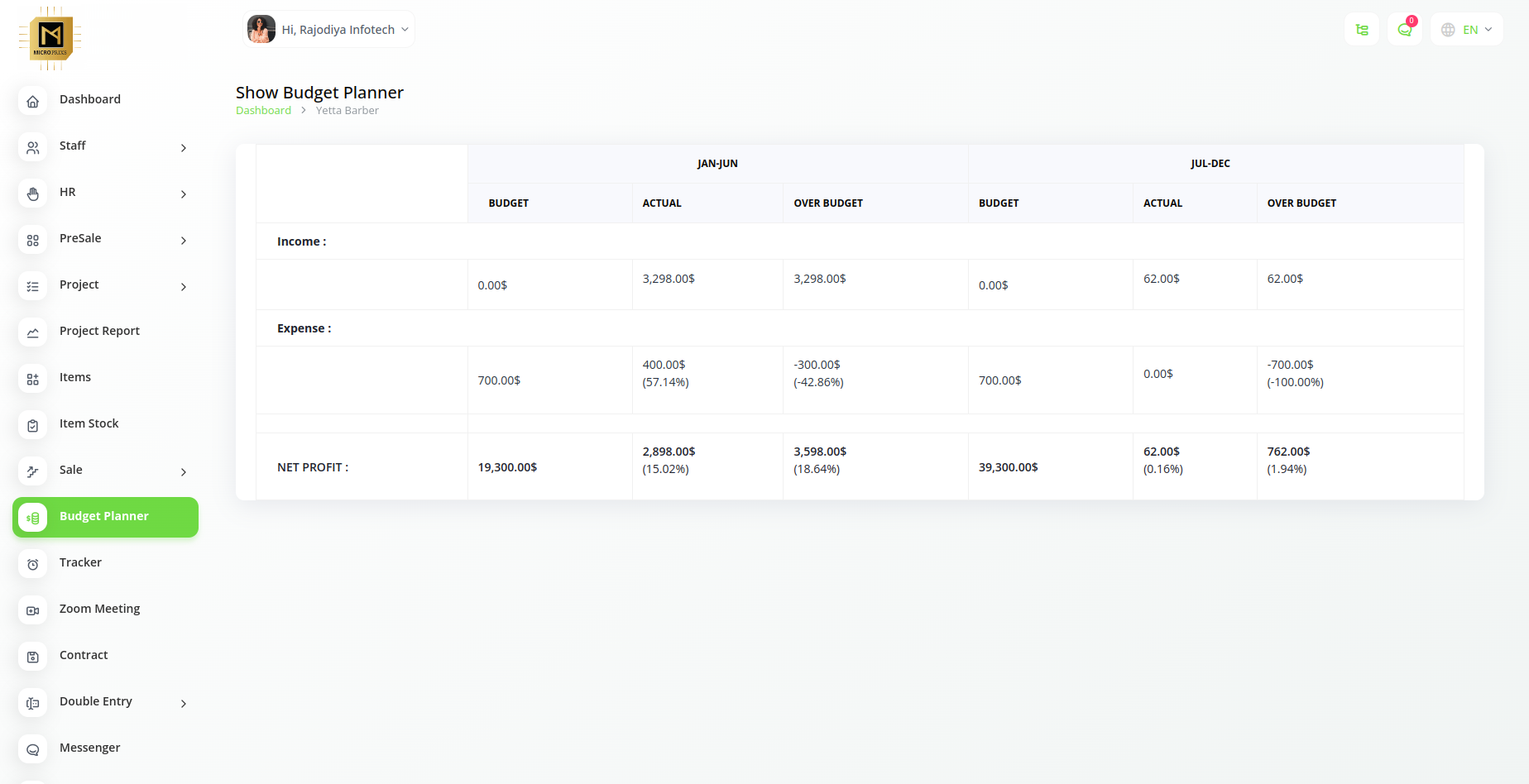Viewport: 1529px width, 784px height.
Task: Expand the Sale menu item
Action: coord(184,472)
